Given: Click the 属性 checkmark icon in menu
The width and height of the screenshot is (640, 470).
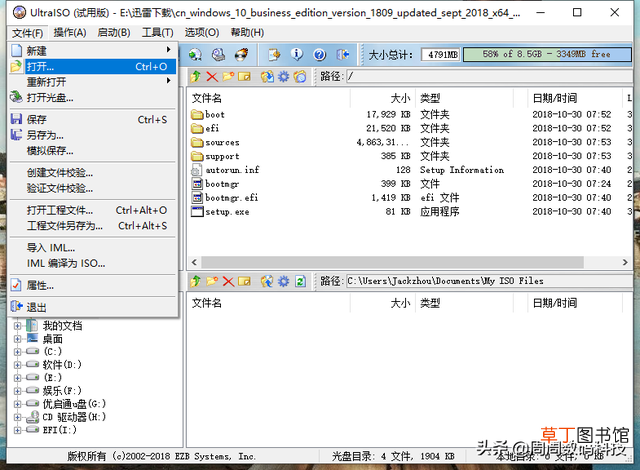Looking at the screenshot, I should pyautogui.click(x=16, y=285).
